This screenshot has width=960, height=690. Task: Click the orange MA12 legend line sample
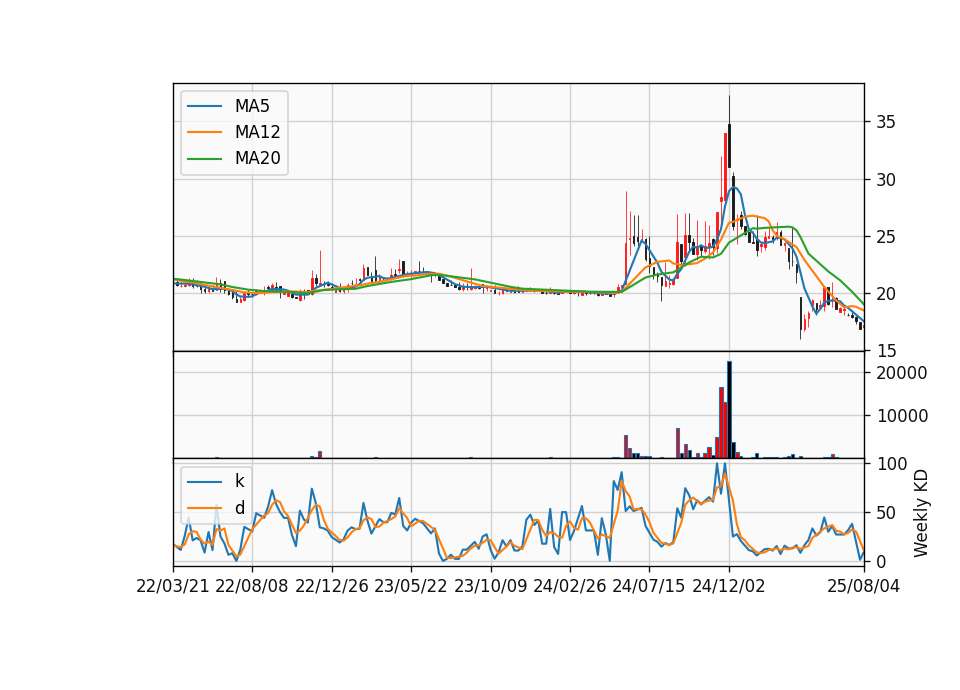point(204,132)
